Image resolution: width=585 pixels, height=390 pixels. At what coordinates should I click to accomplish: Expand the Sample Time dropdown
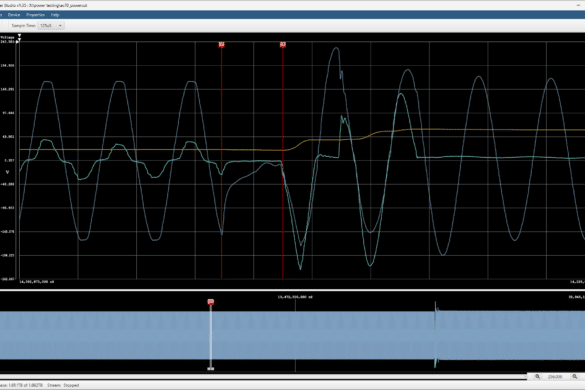point(51,25)
